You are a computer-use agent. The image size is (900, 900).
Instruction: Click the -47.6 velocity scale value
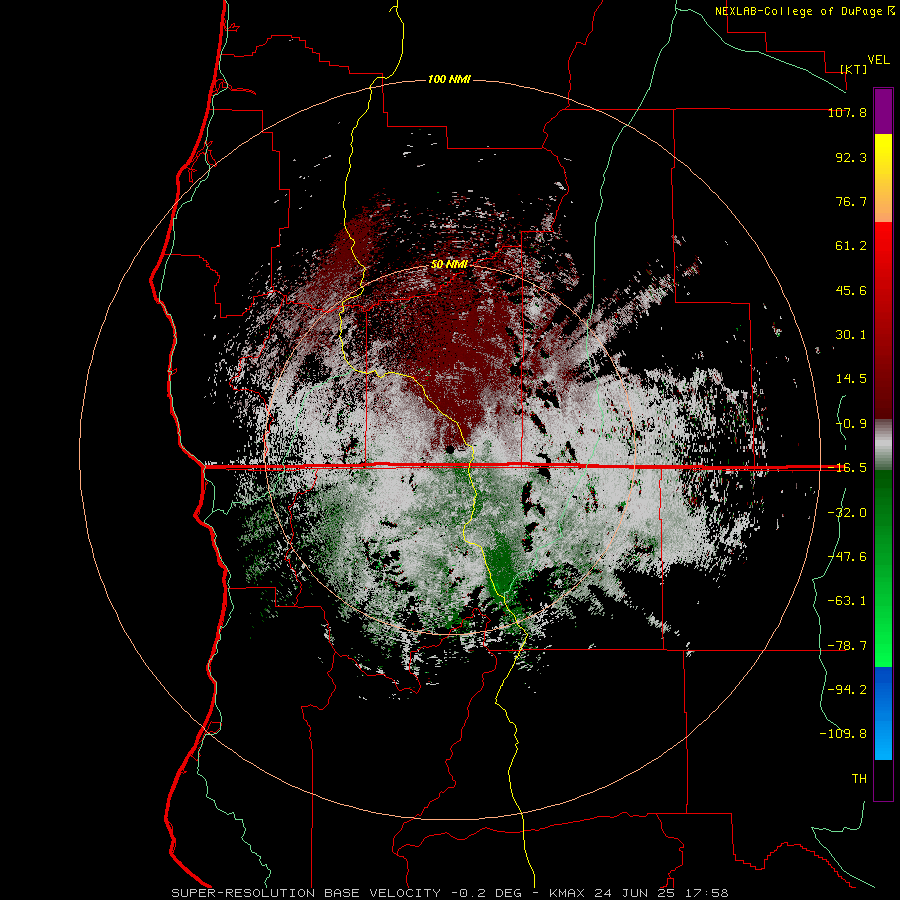click(847, 557)
